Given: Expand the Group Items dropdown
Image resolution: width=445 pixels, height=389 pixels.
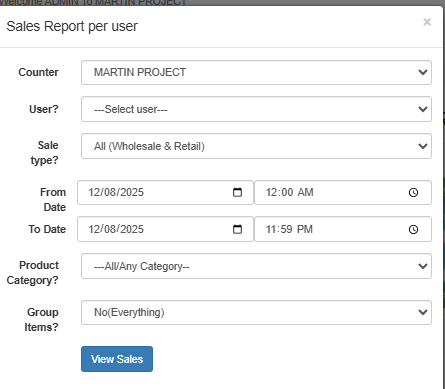Looking at the screenshot, I should coord(256,312).
